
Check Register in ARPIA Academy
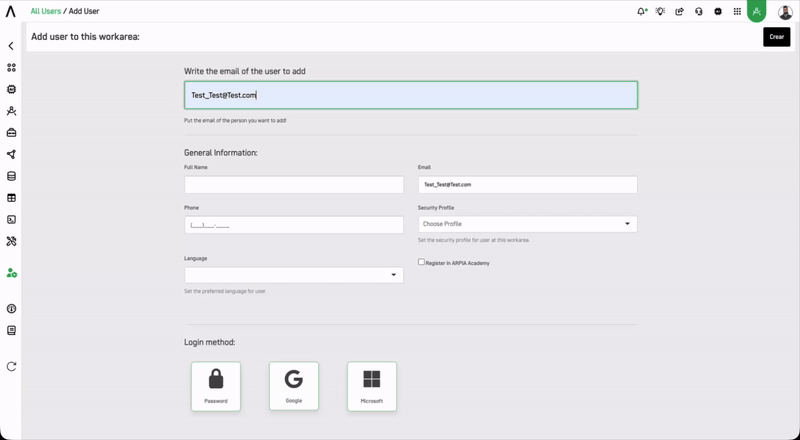tap(421, 262)
